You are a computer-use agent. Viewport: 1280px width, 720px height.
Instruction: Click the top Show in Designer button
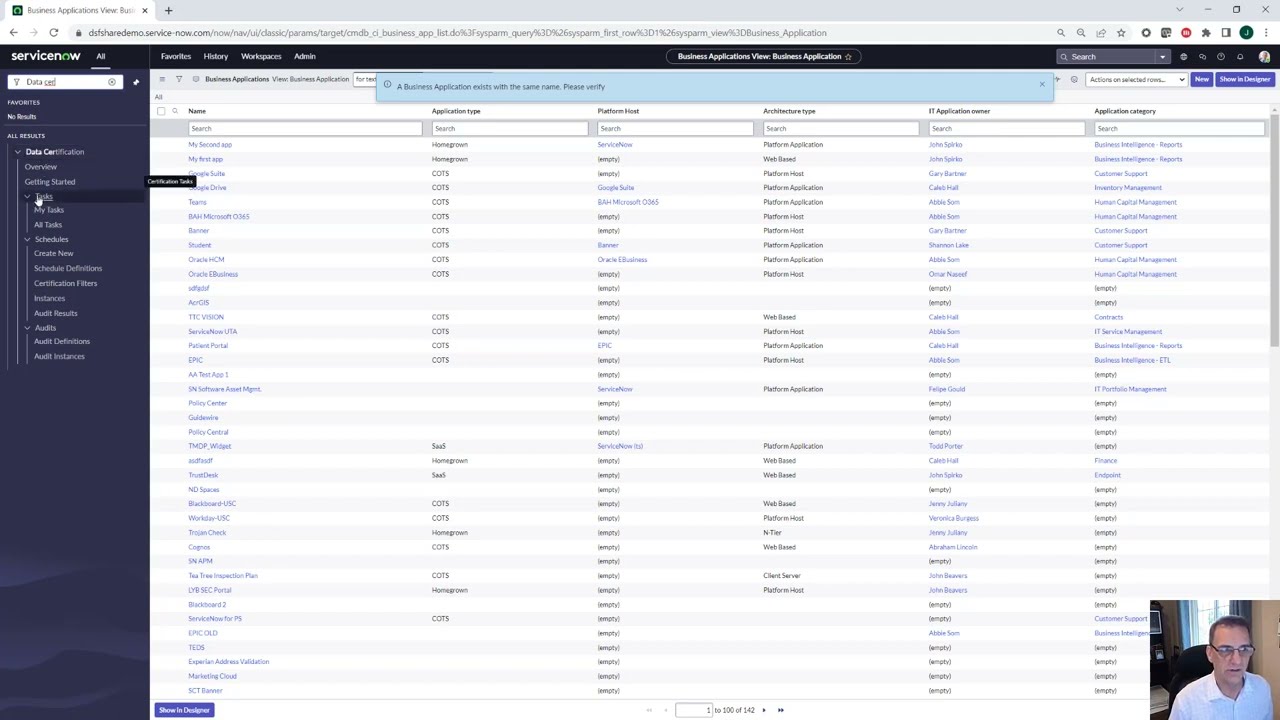[x=1245, y=79]
